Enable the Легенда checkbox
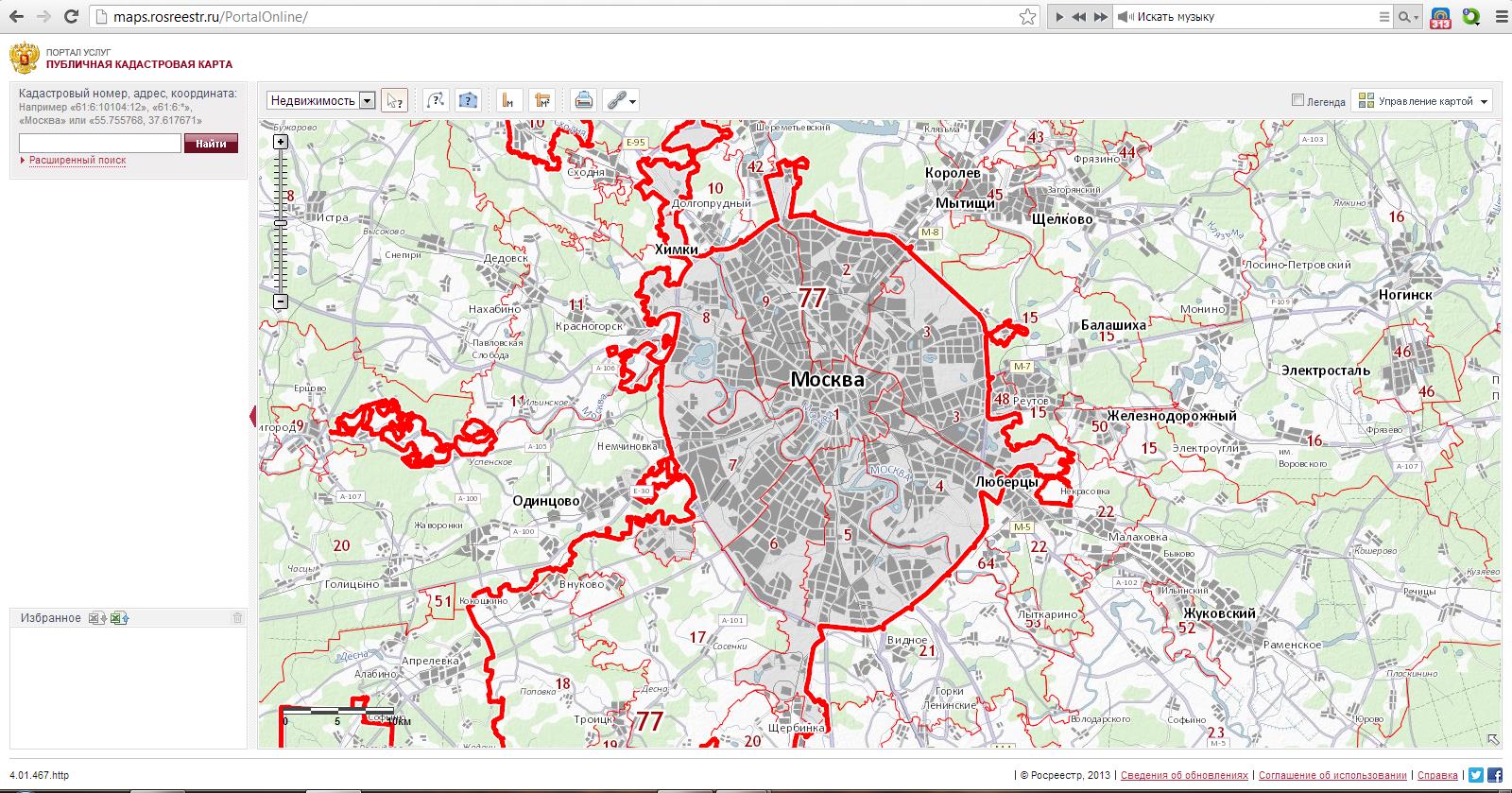Screen dimensions: 1512x793 point(1298,100)
